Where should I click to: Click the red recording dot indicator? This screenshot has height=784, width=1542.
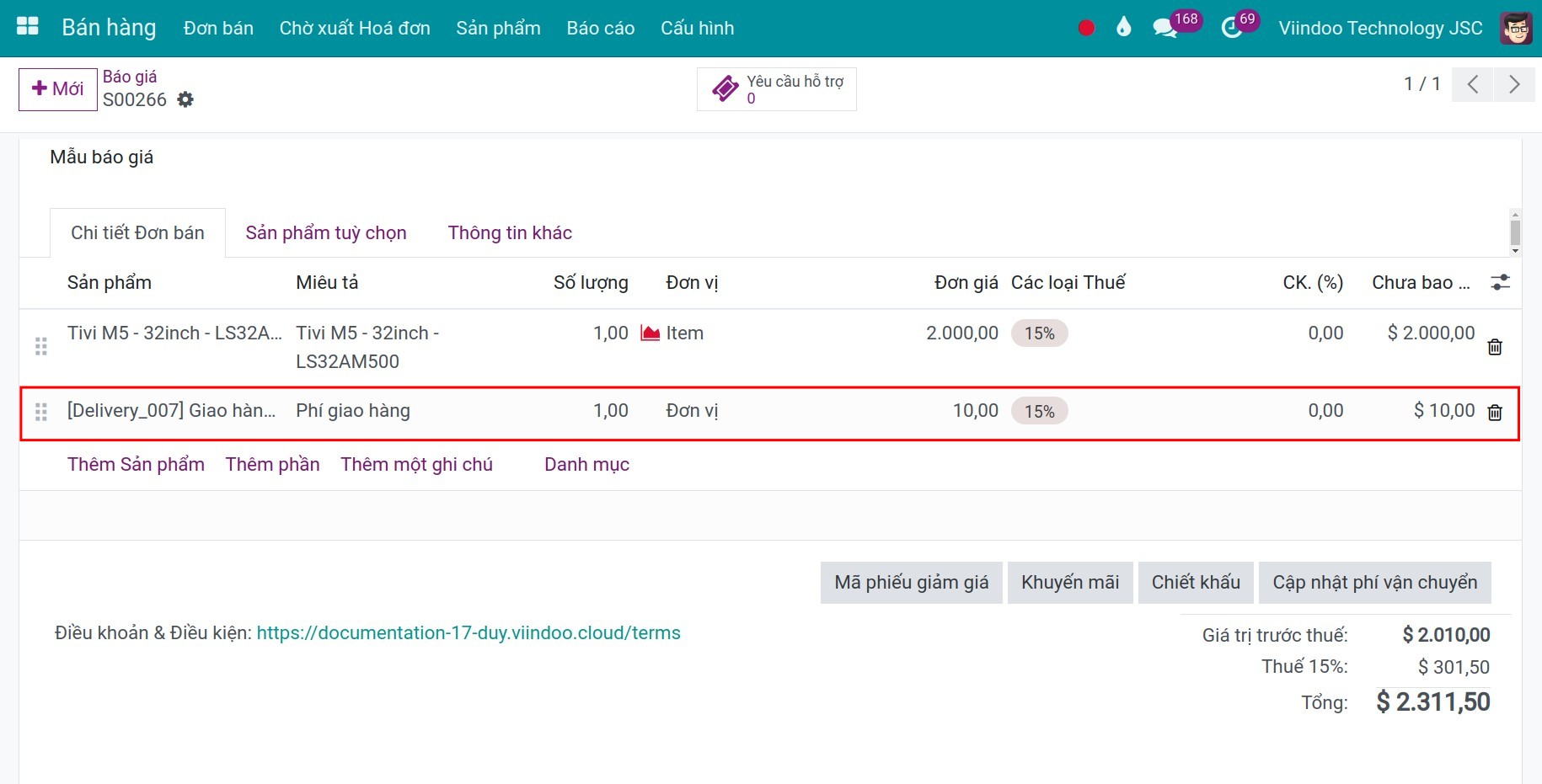(x=1086, y=28)
